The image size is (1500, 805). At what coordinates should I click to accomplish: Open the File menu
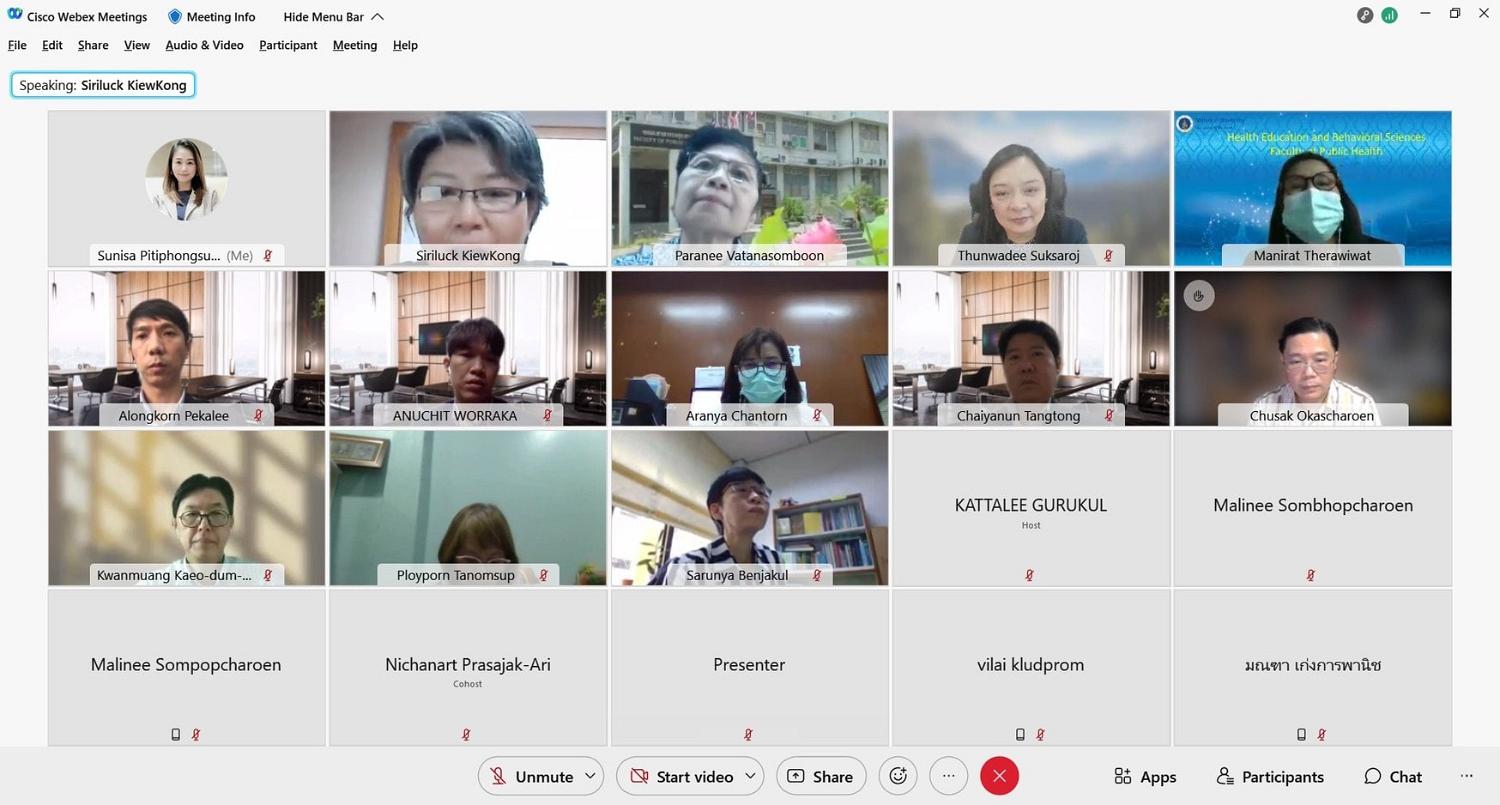tap(17, 45)
